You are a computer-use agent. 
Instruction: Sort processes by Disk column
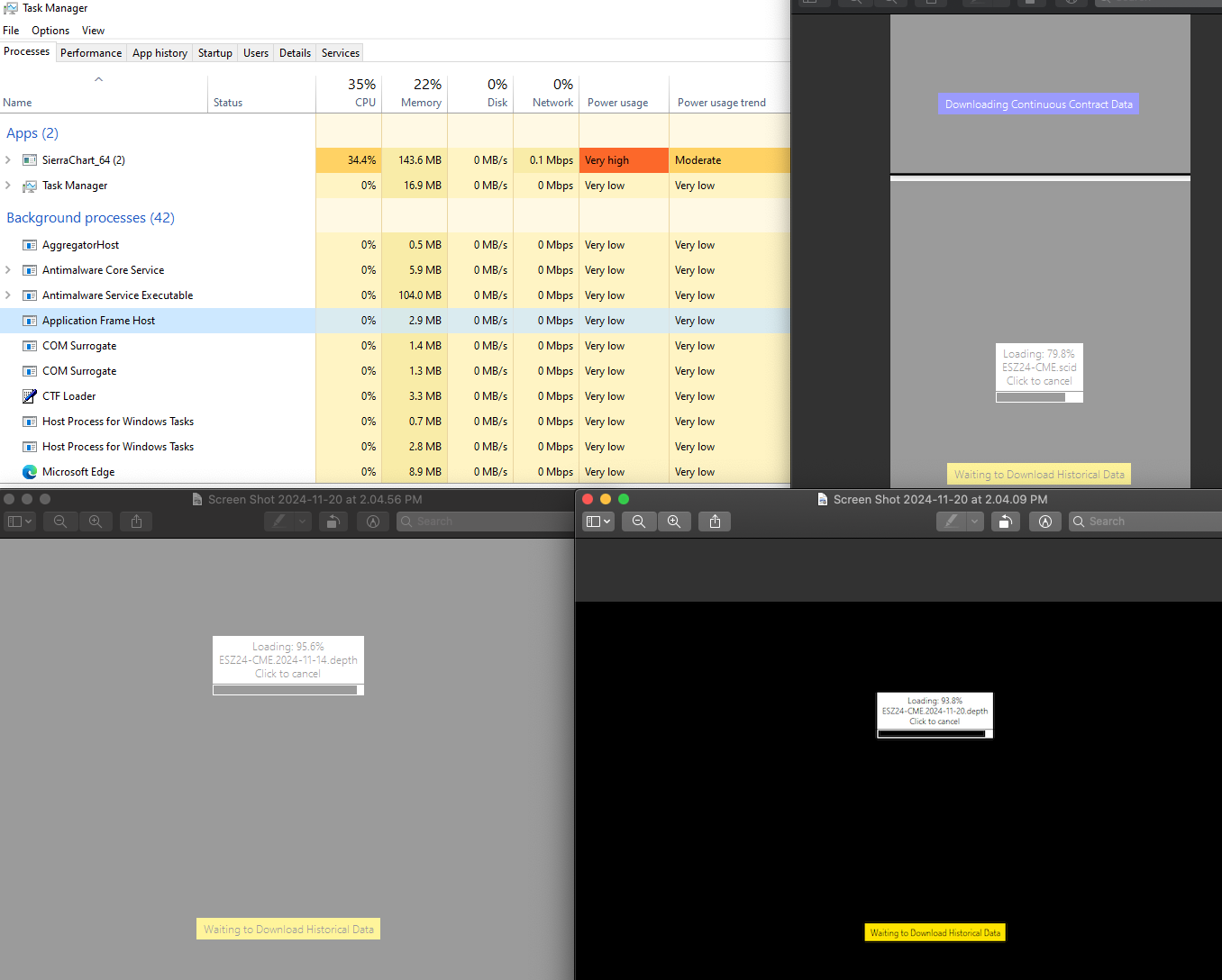[480, 94]
